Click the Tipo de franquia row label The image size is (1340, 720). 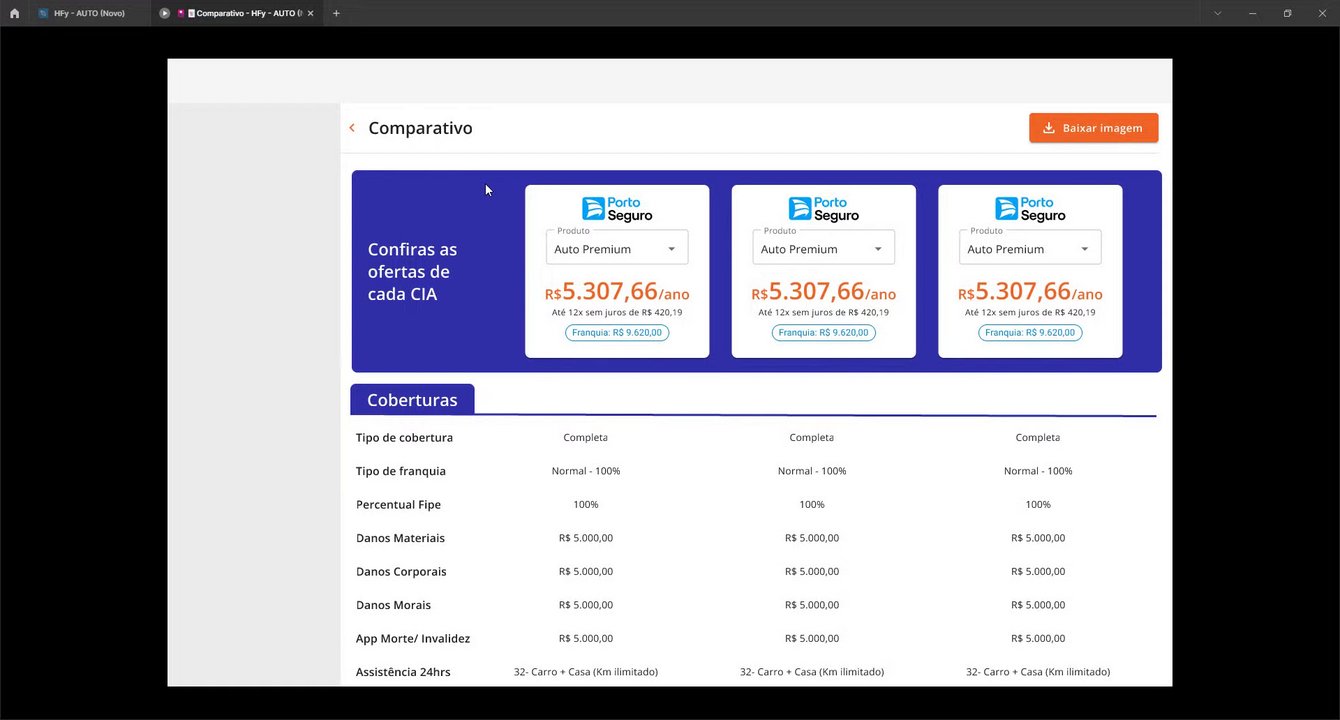click(x=401, y=471)
